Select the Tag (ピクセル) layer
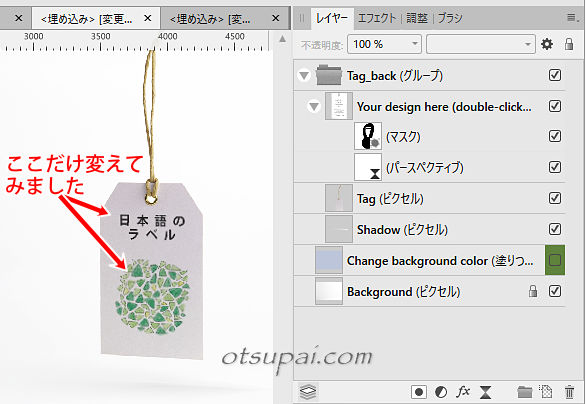This screenshot has height=404, width=586. tap(429, 198)
